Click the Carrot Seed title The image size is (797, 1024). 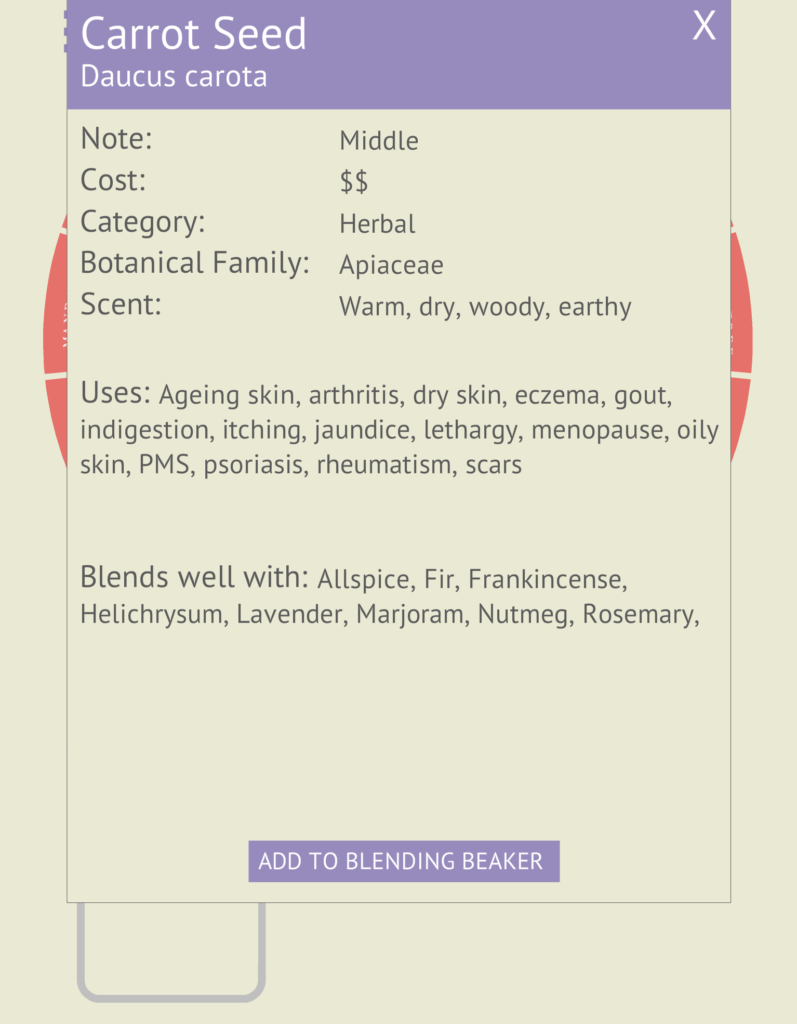(193, 33)
